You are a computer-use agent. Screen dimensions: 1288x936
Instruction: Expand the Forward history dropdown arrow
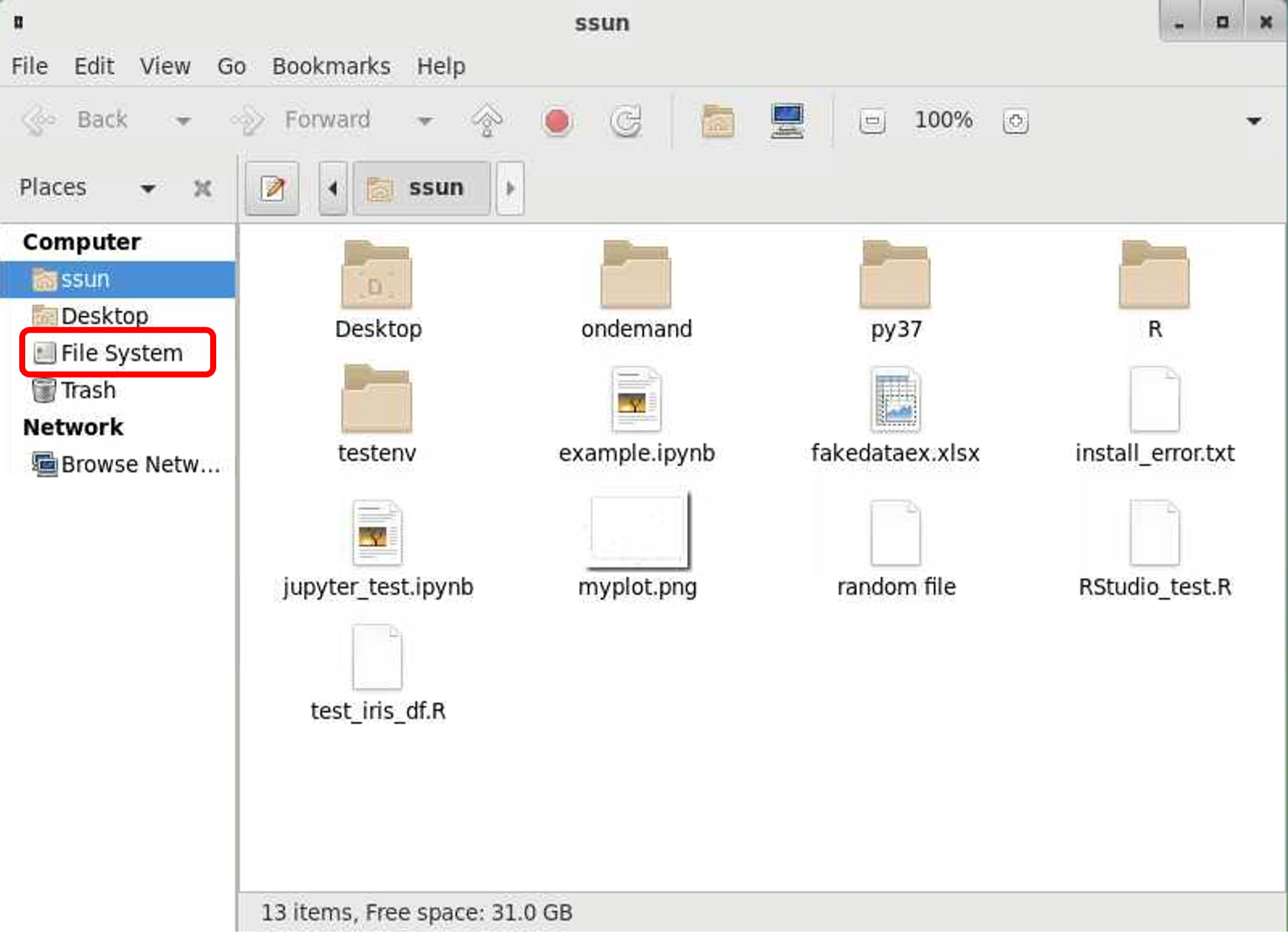[x=425, y=121]
